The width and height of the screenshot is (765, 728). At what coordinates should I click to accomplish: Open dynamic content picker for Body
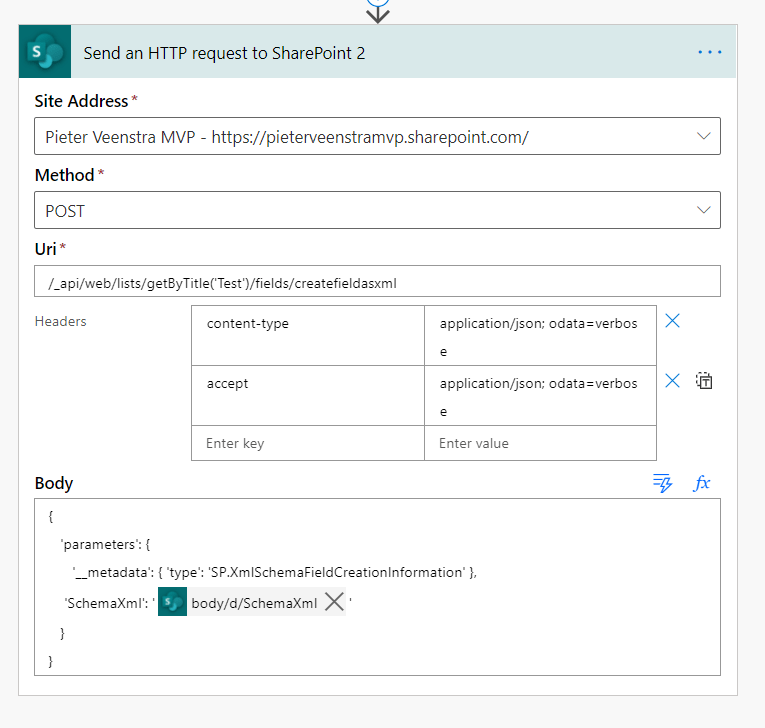pyautogui.click(x=663, y=483)
